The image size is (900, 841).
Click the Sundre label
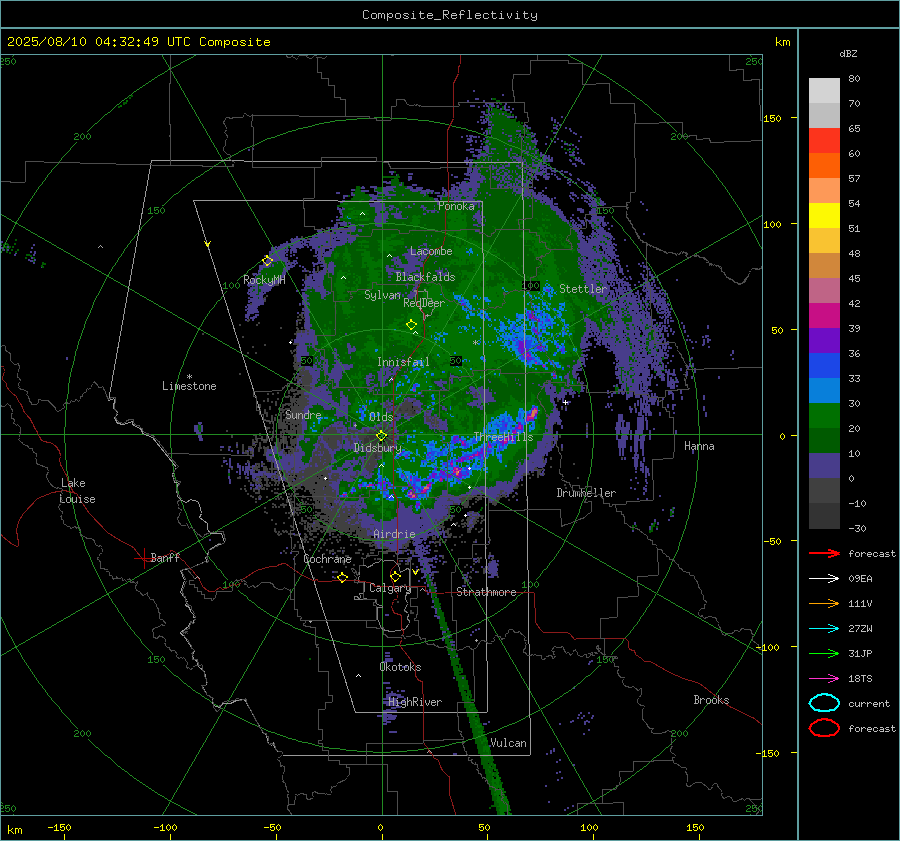(x=303, y=414)
